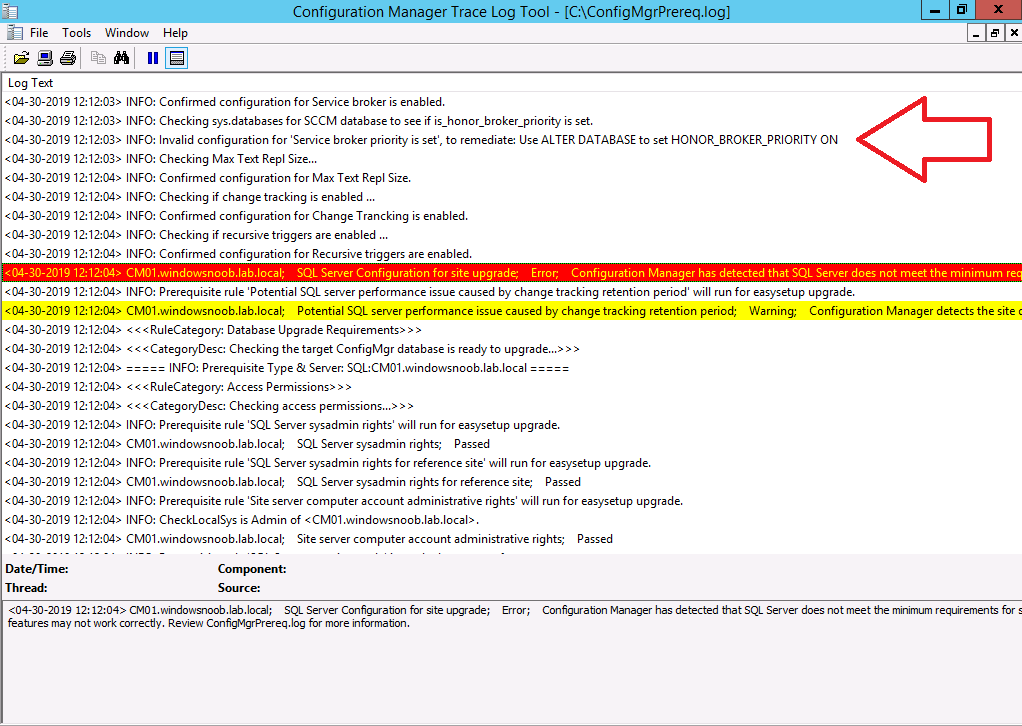Select the yellow change tracking retention Warning row

coord(512,311)
